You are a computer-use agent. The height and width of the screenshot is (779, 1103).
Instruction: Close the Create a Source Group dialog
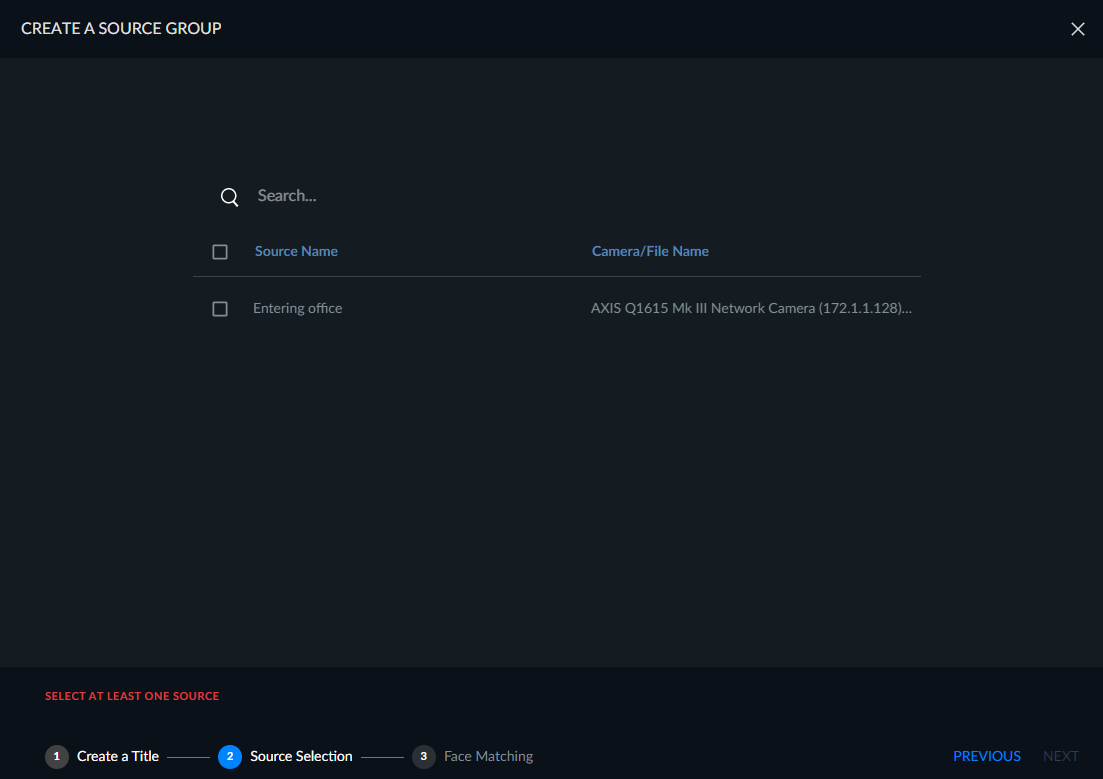point(1077,29)
